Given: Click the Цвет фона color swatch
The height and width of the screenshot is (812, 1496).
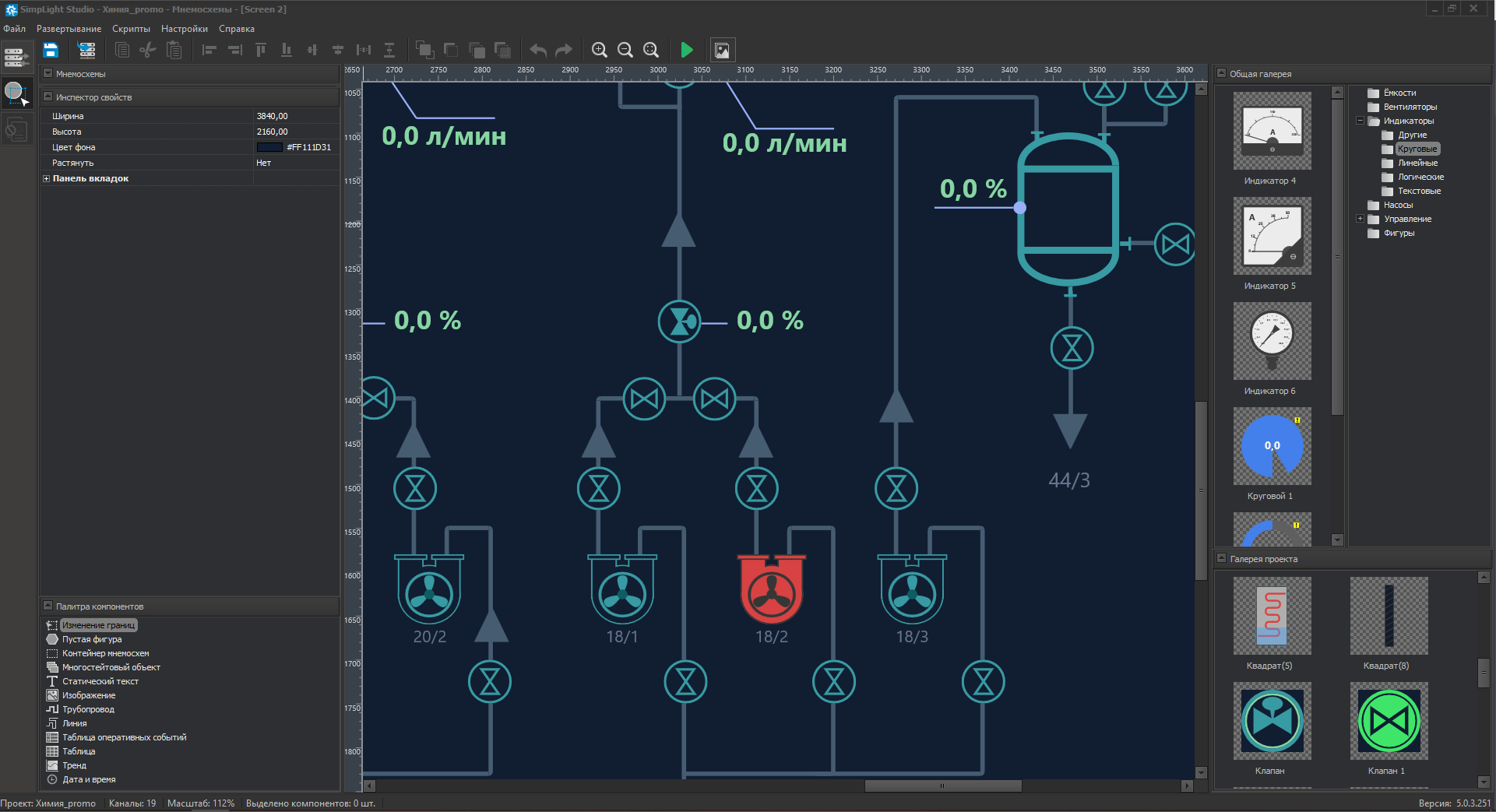Looking at the screenshot, I should pyautogui.click(x=269, y=147).
